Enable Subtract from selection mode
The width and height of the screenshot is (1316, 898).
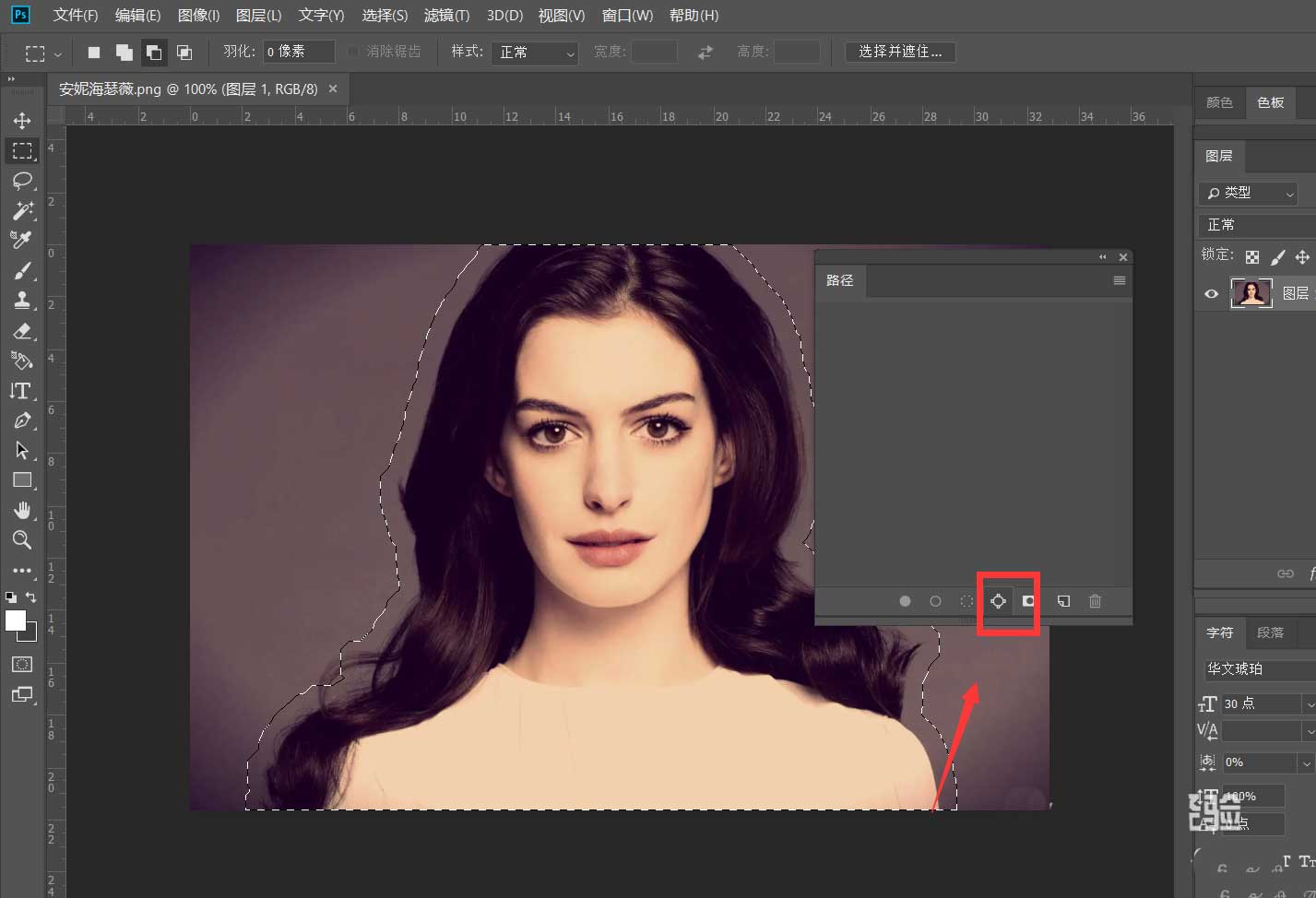tap(154, 53)
